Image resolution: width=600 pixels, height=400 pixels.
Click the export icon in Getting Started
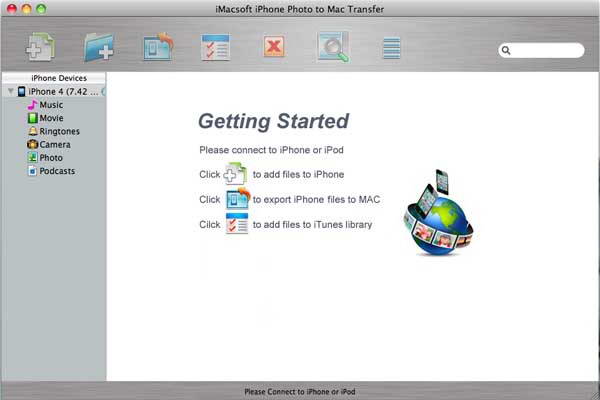tap(238, 198)
